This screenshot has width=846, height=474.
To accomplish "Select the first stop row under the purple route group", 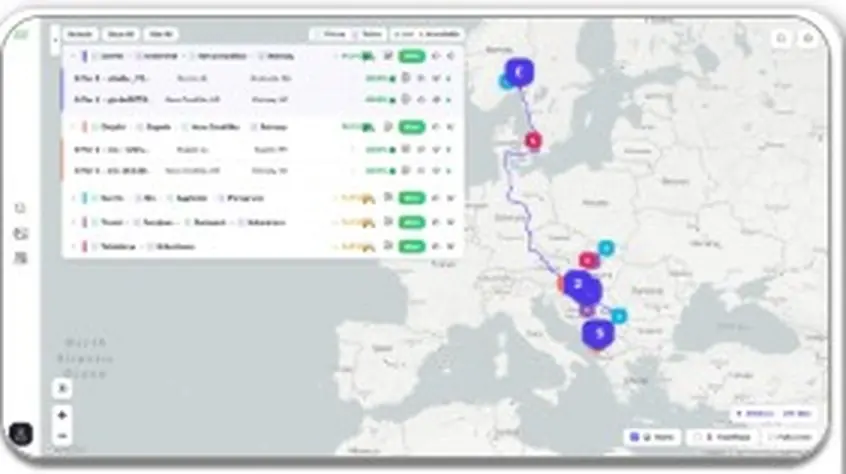I will [262, 78].
